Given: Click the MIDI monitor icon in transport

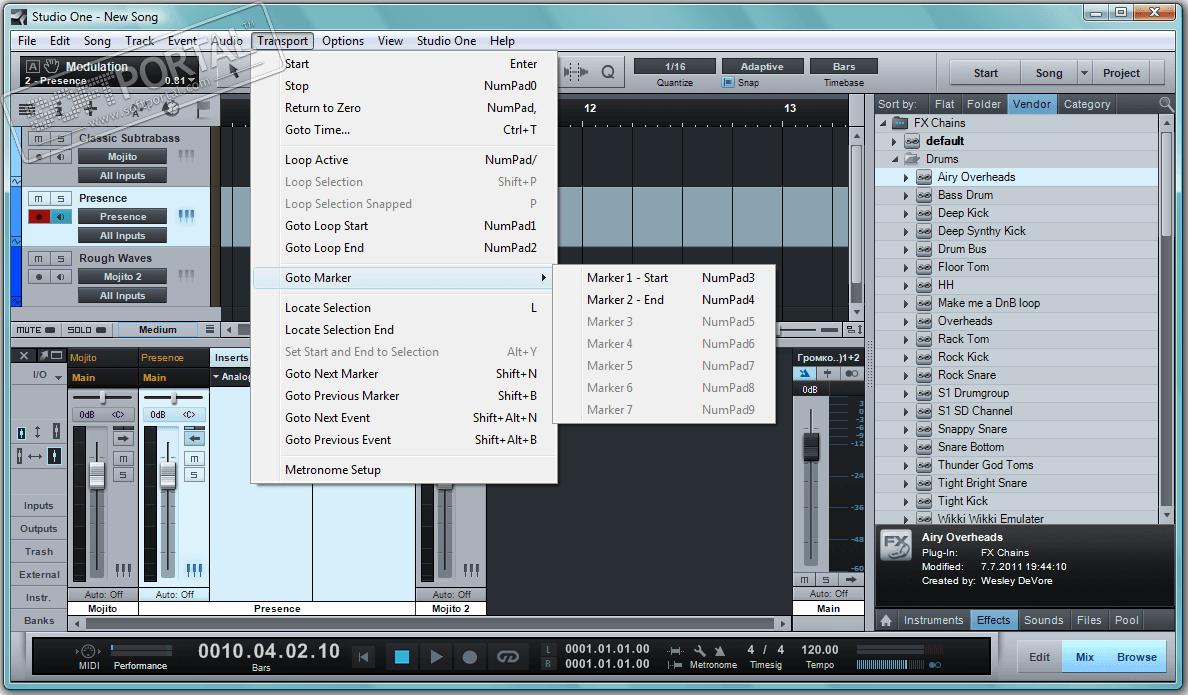Looking at the screenshot, I should coord(88,651).
